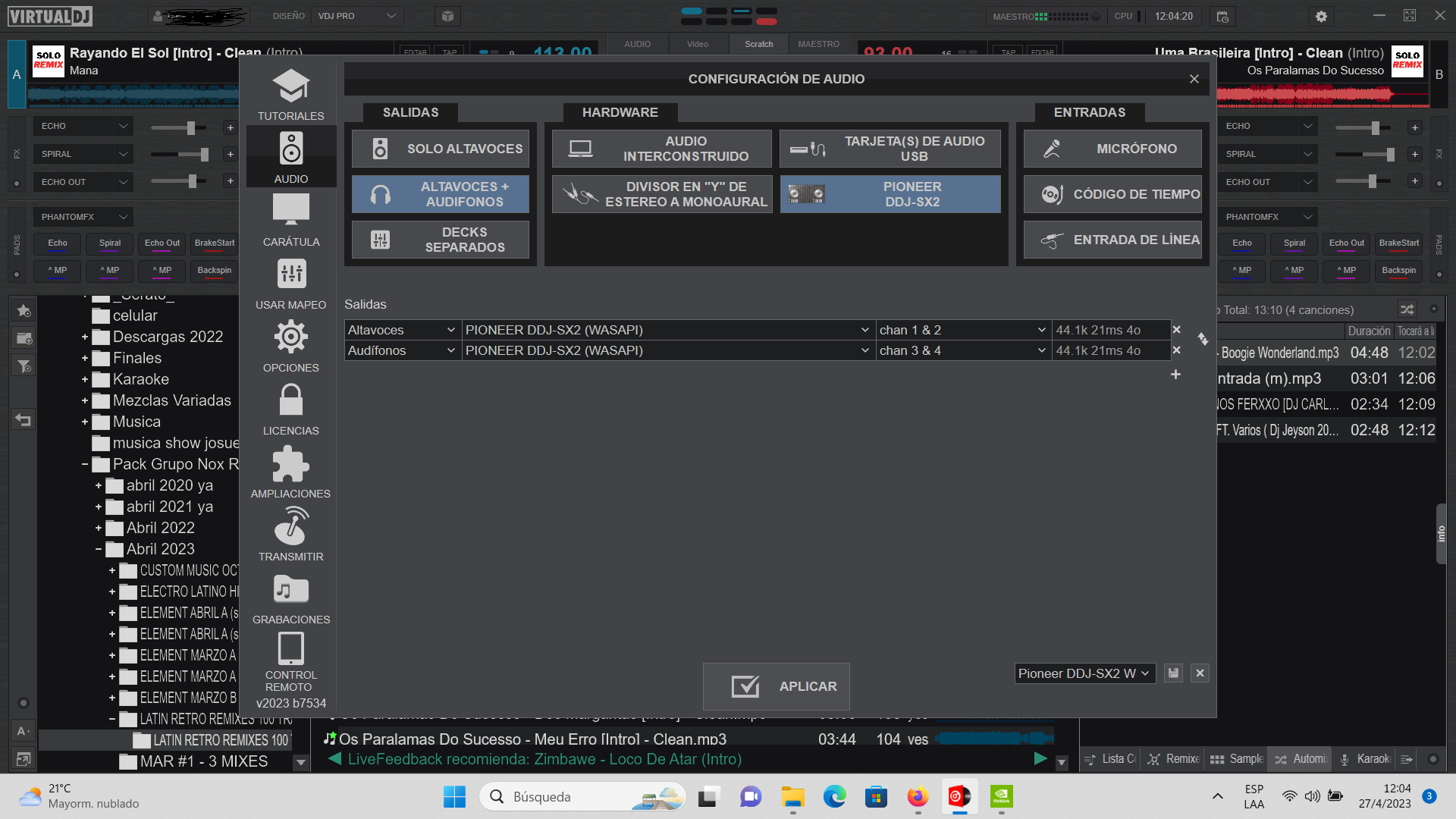Open the Karaoke sideview tab

coord(1365,759)
